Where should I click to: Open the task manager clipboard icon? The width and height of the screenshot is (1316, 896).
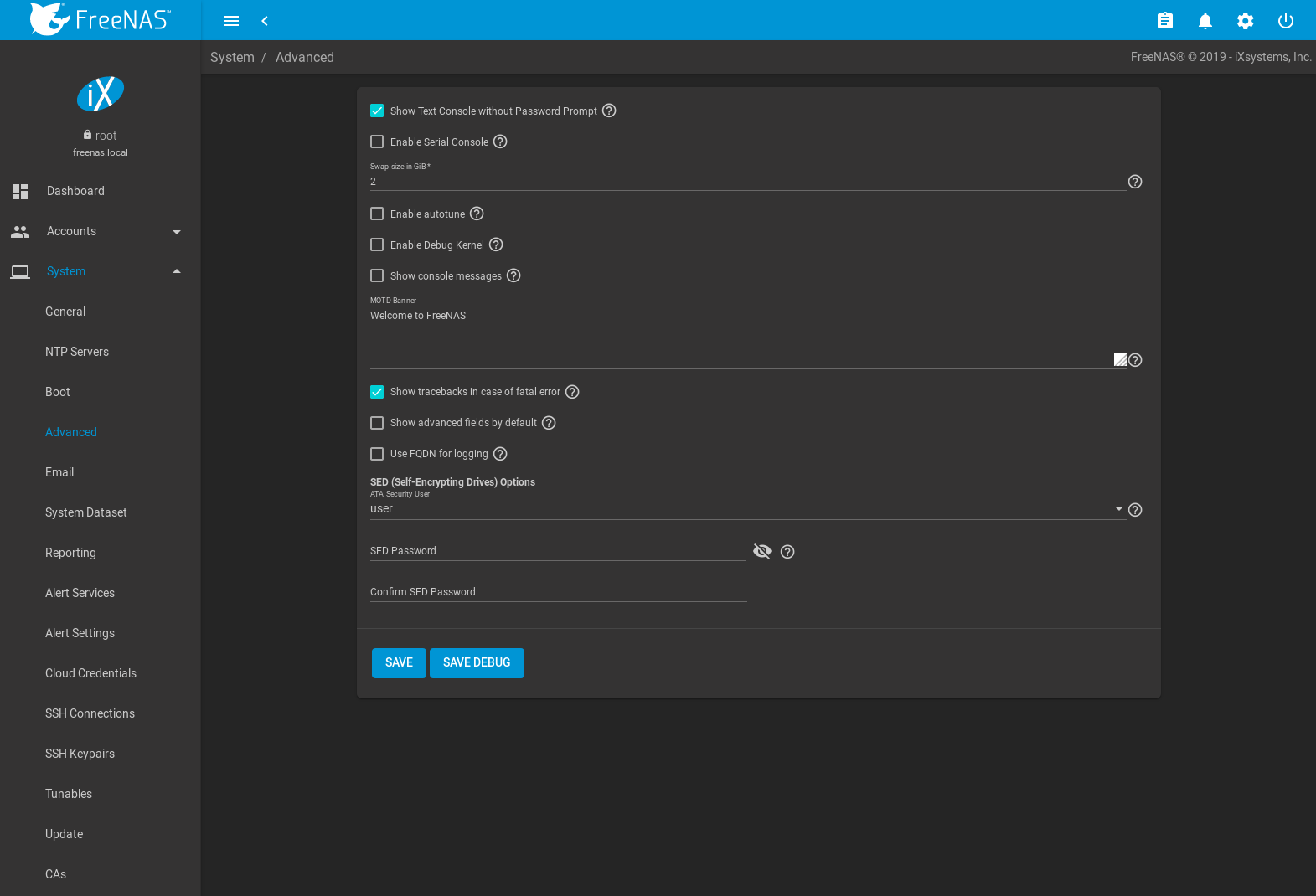[1164, 21]
